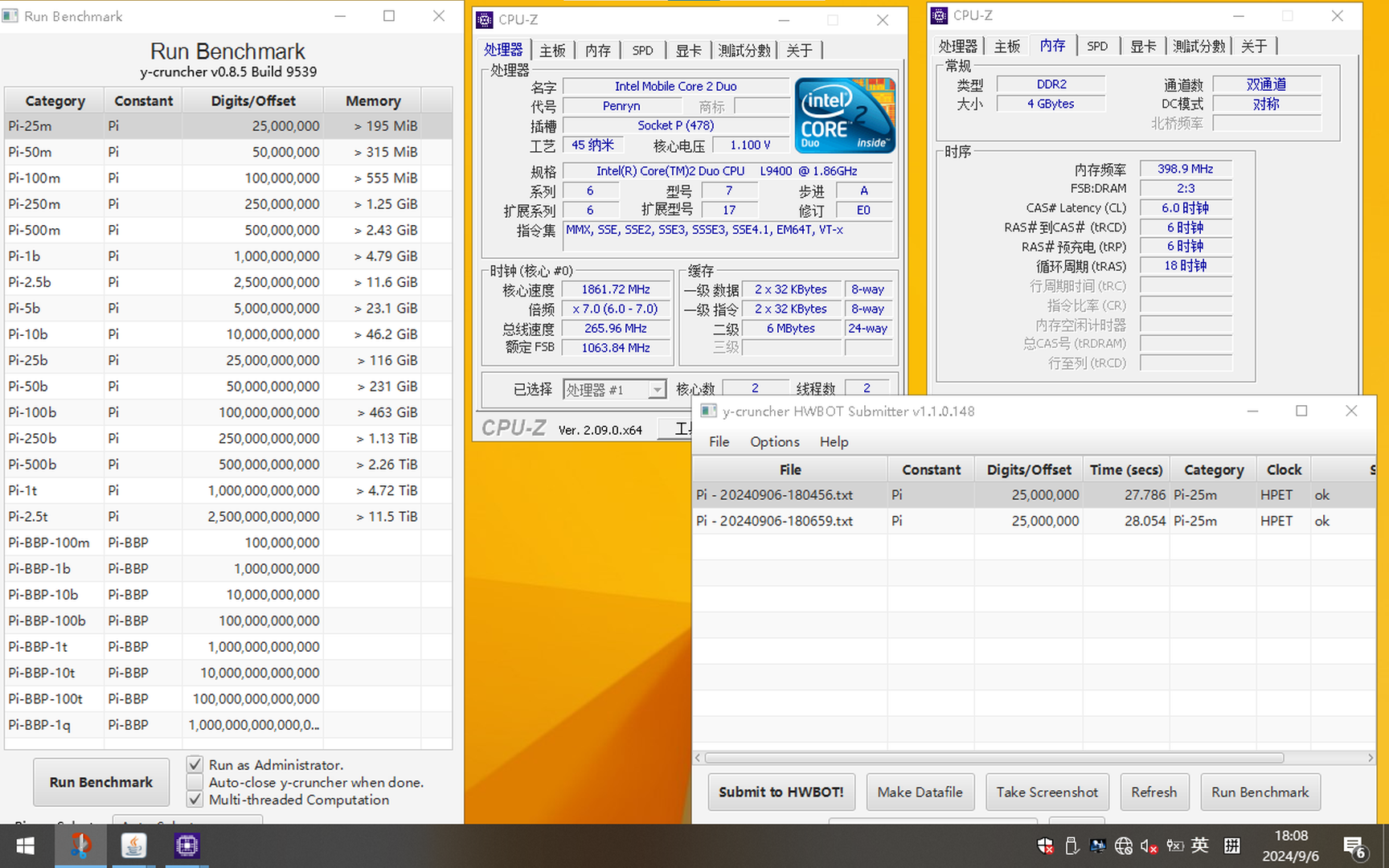
Task: Toggle Run as Administrator checkbox
Action: pos(195,764)
